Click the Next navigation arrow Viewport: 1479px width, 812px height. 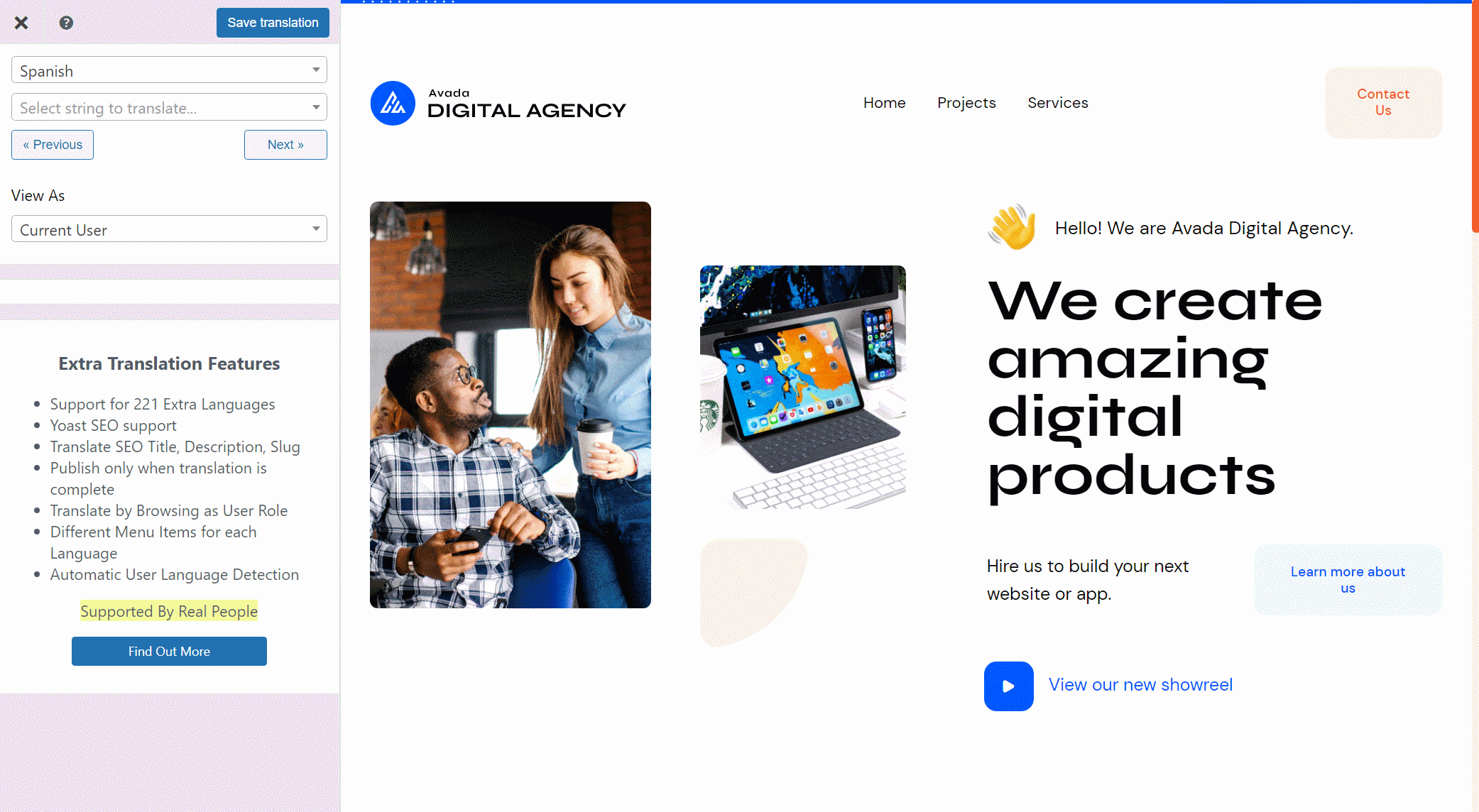285,144
